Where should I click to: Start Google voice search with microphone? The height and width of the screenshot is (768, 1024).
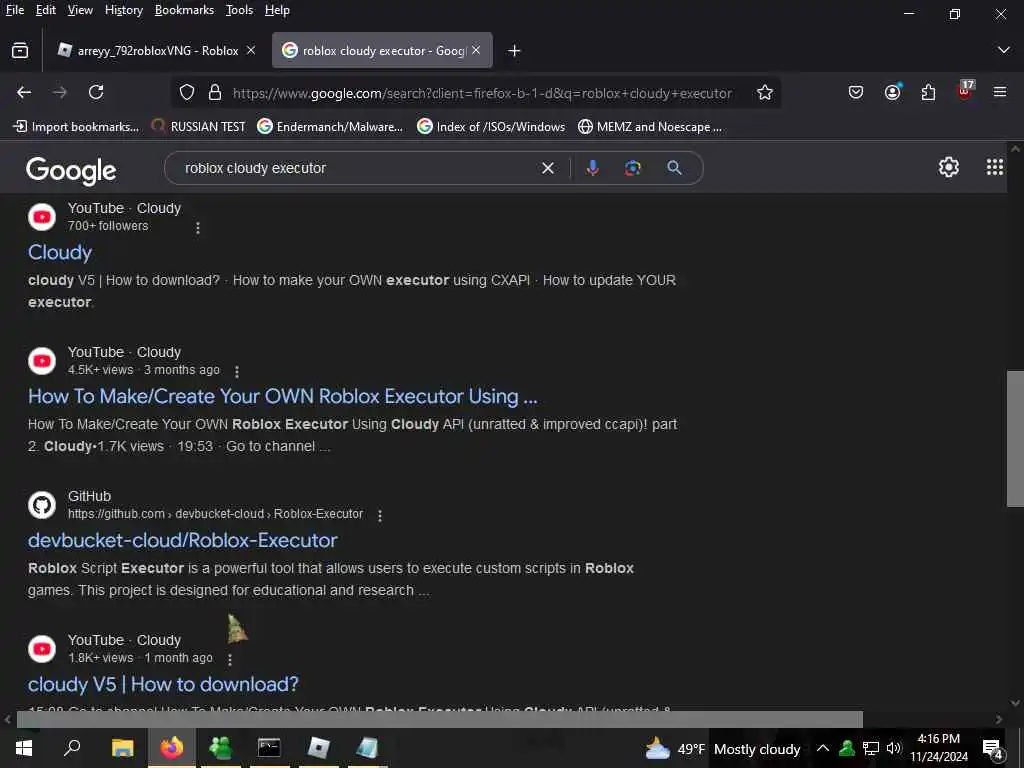coord(592,168)
